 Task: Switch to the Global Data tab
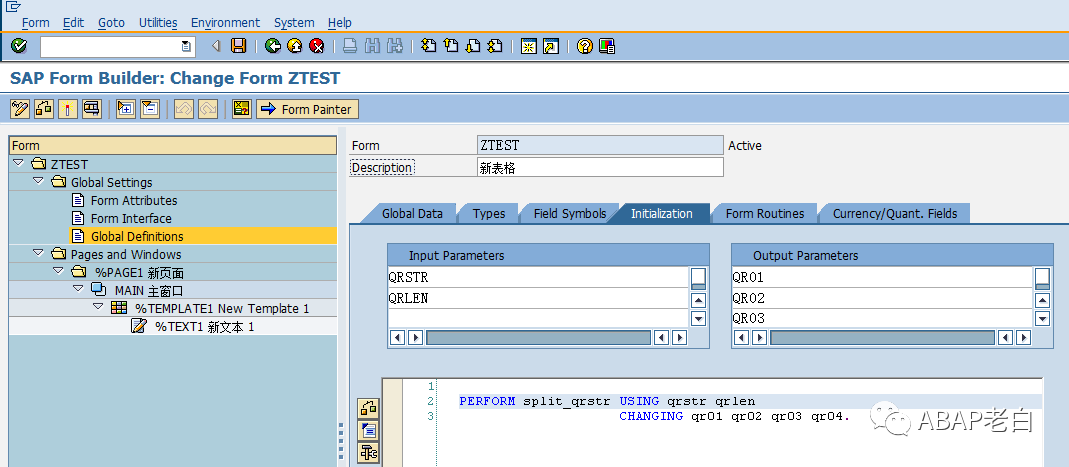(x=412, y=213)
